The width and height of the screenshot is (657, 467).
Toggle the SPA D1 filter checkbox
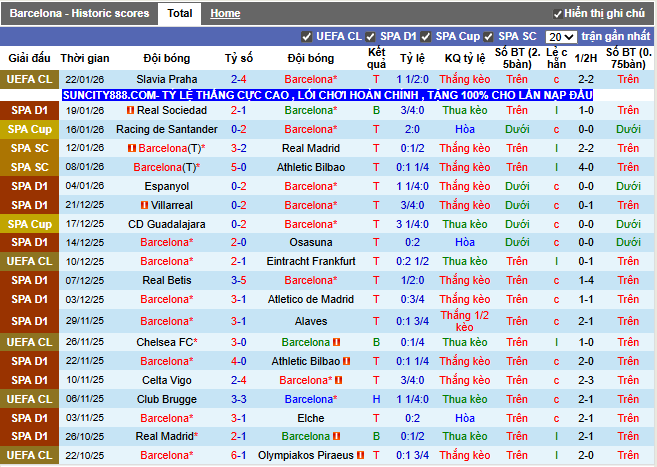[x=370, y=37]
